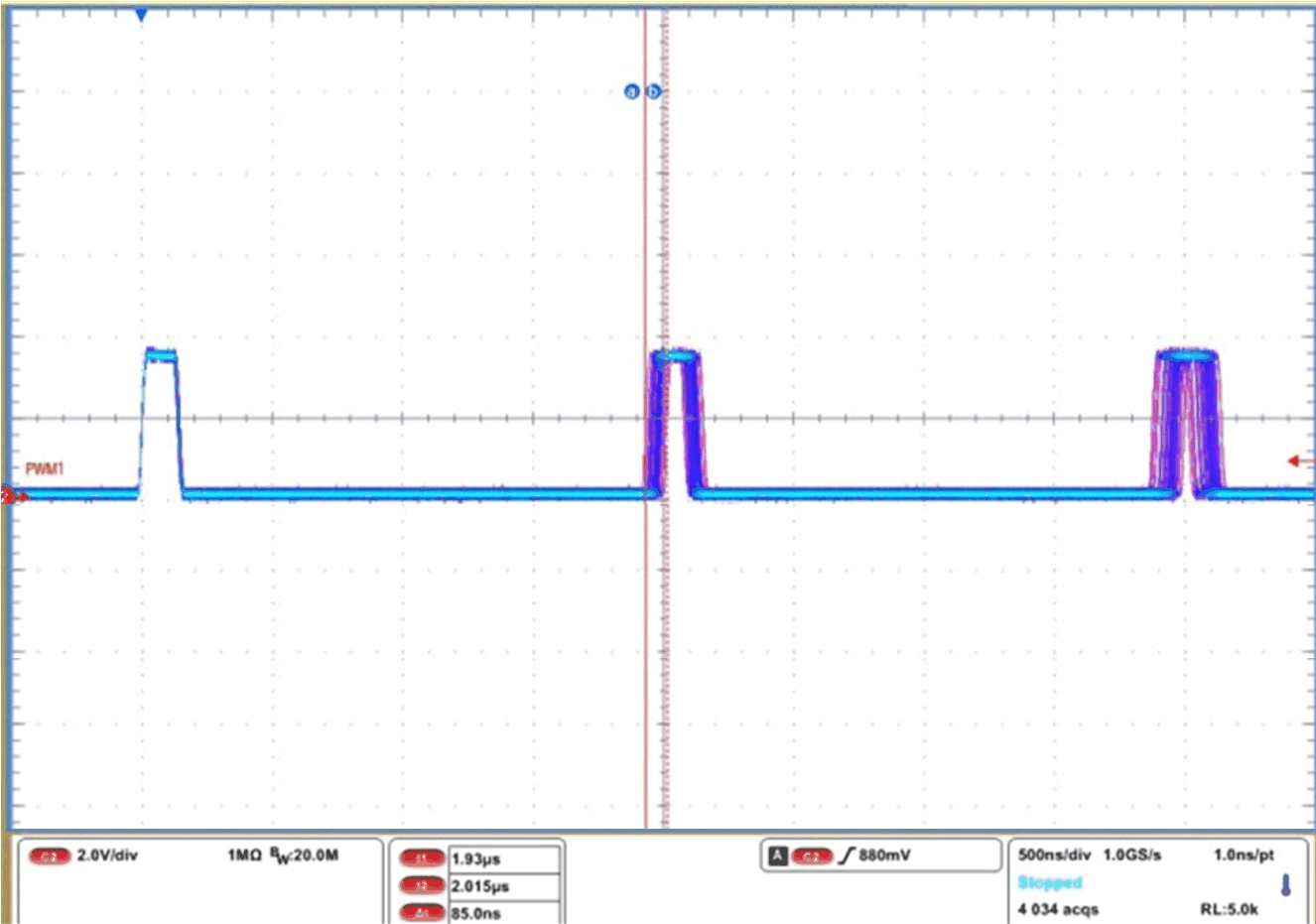Open the rising-edge trigger icon in trigger badge

[x=844, y=855]
